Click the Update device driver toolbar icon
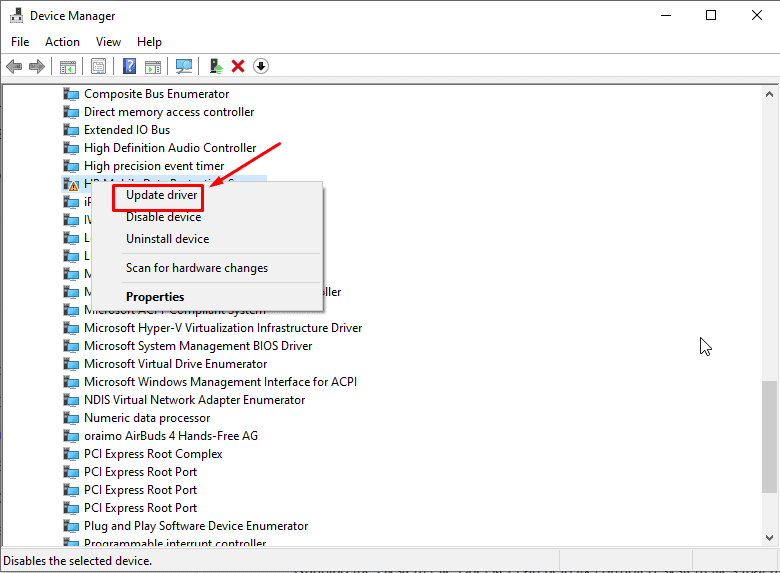Viewport: 780px width, 573px height. 215,66
